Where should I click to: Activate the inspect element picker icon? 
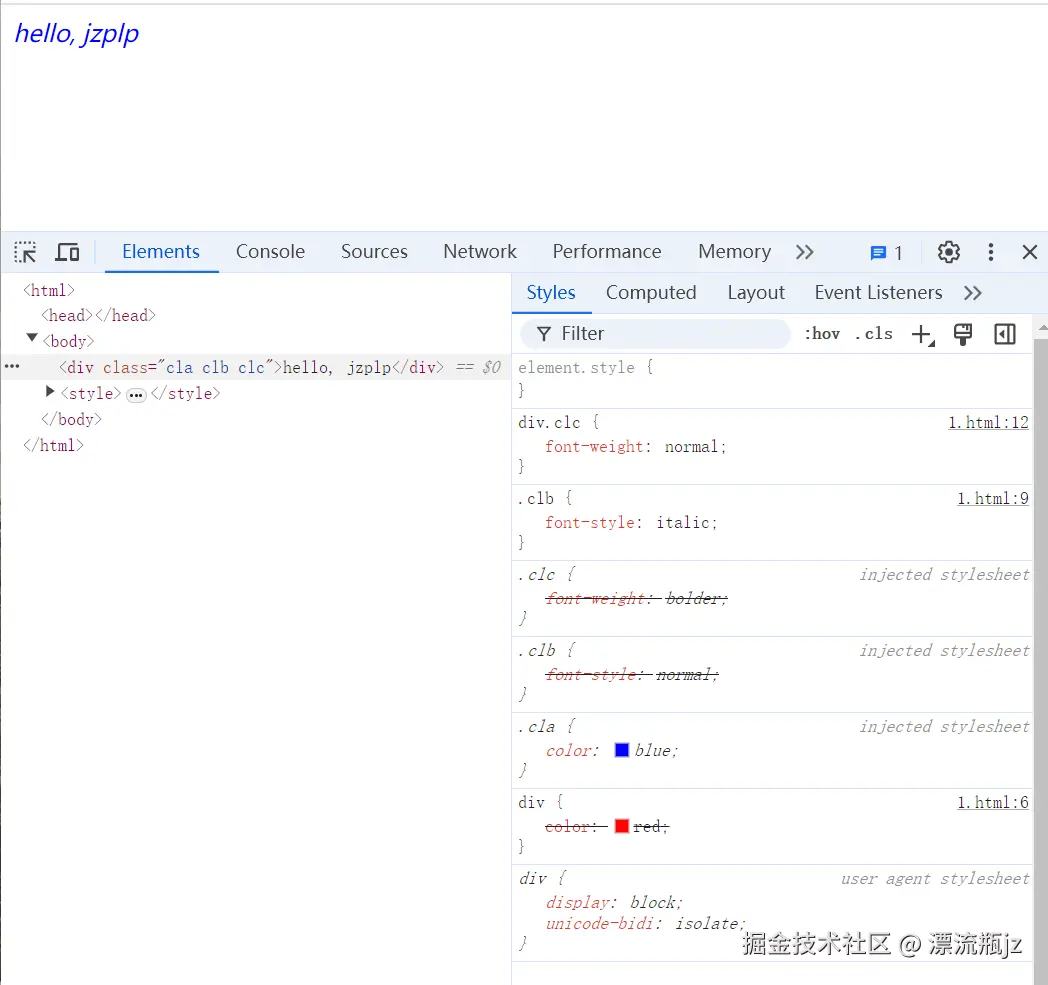pyautogui.click(x=25, y=252)
